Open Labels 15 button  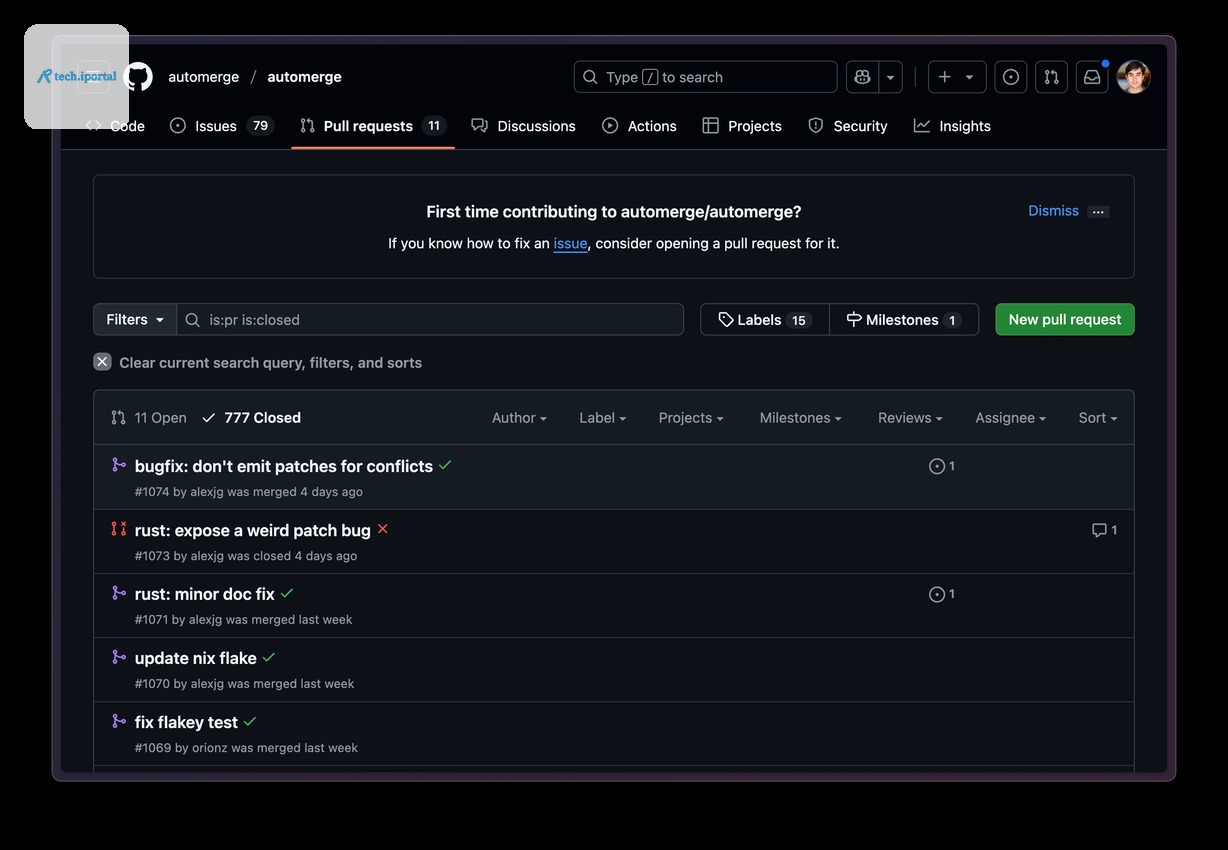(764, 320)
